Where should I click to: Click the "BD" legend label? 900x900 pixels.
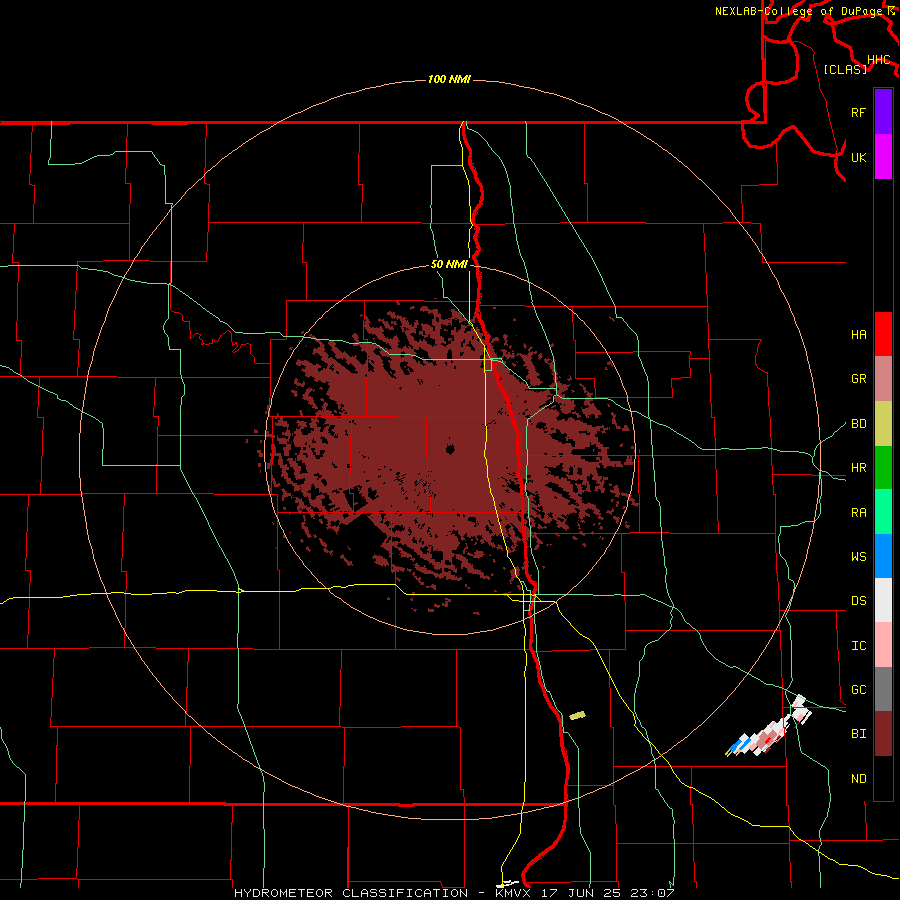point(858,424)
